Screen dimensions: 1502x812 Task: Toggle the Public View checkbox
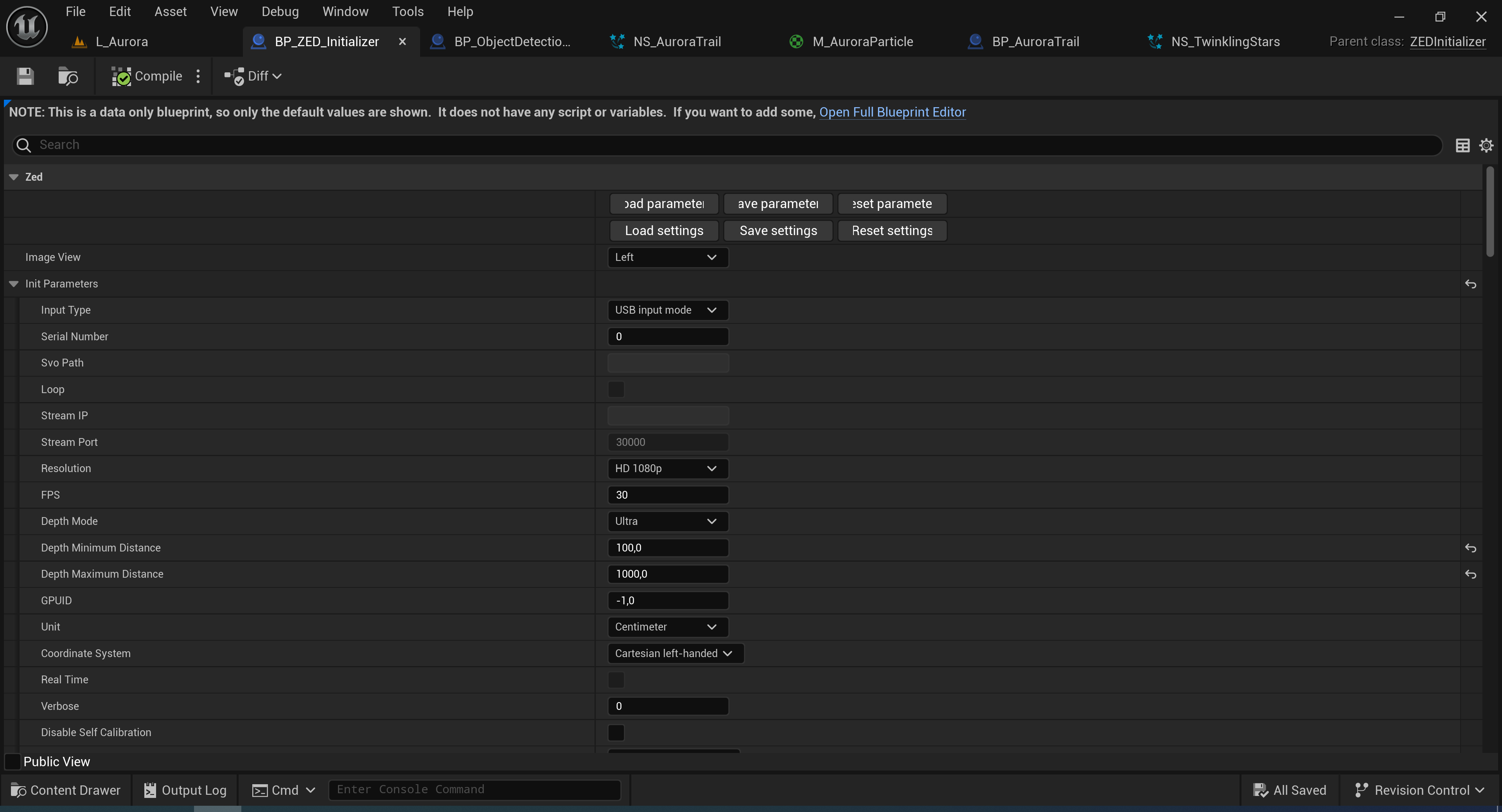click(12, 762)
